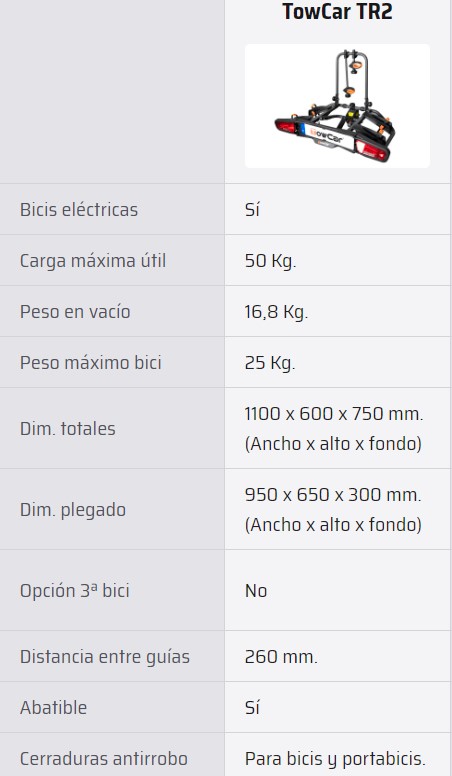Select the No value for Opción 3ª bici

coord(256,590)
